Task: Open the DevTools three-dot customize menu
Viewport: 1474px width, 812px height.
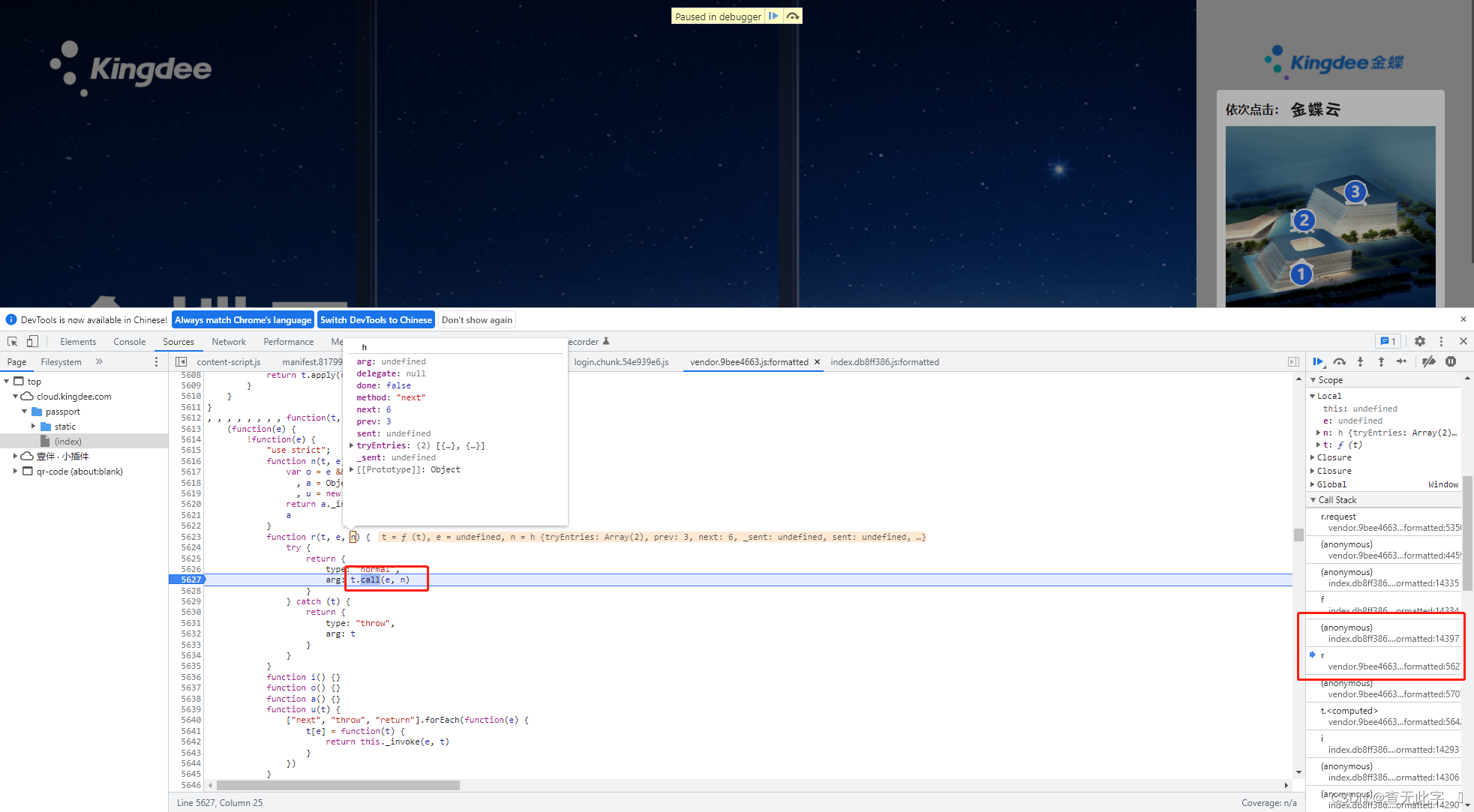Action: (1441, 341)
